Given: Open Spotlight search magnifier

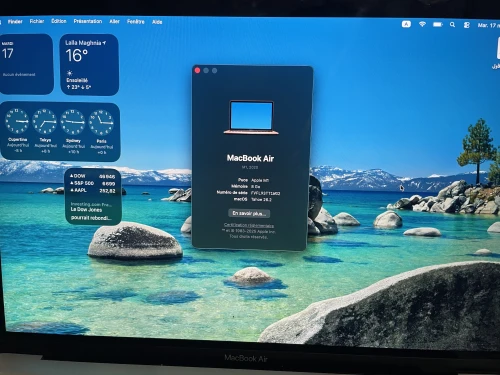Looking at the screenshot, I should pos(452,25).
